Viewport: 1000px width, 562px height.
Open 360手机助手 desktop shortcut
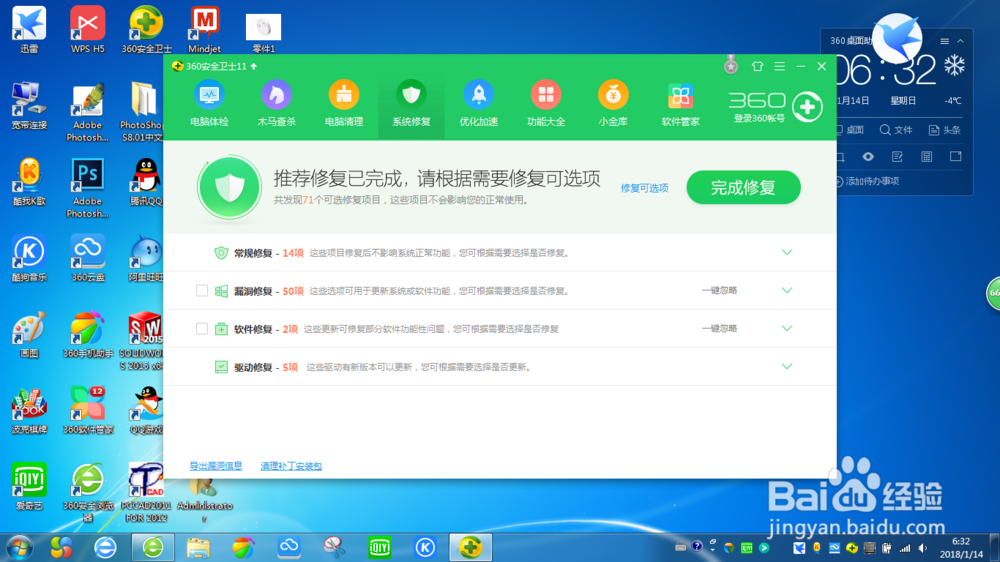click(87, 334)
